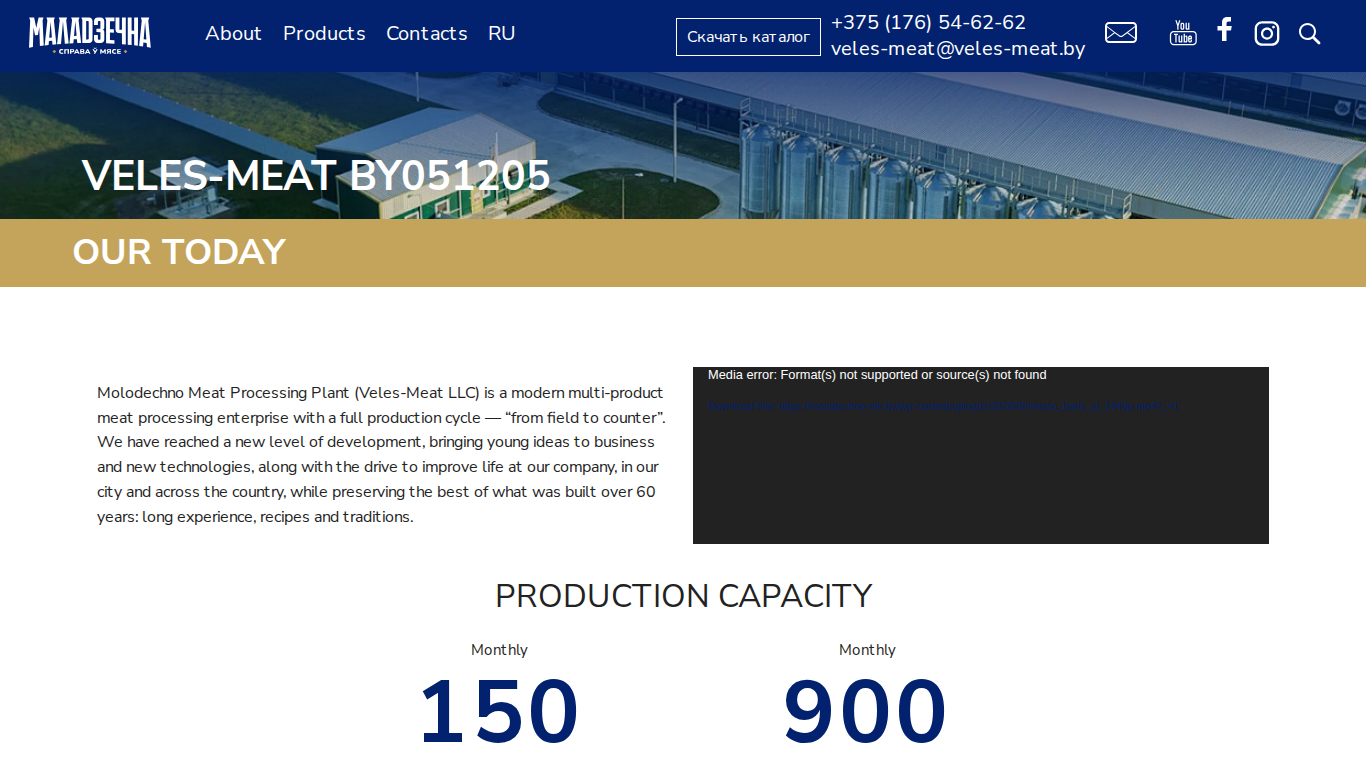
Task: Click the Monthly label above 900
Action: [x=867, y=650]
